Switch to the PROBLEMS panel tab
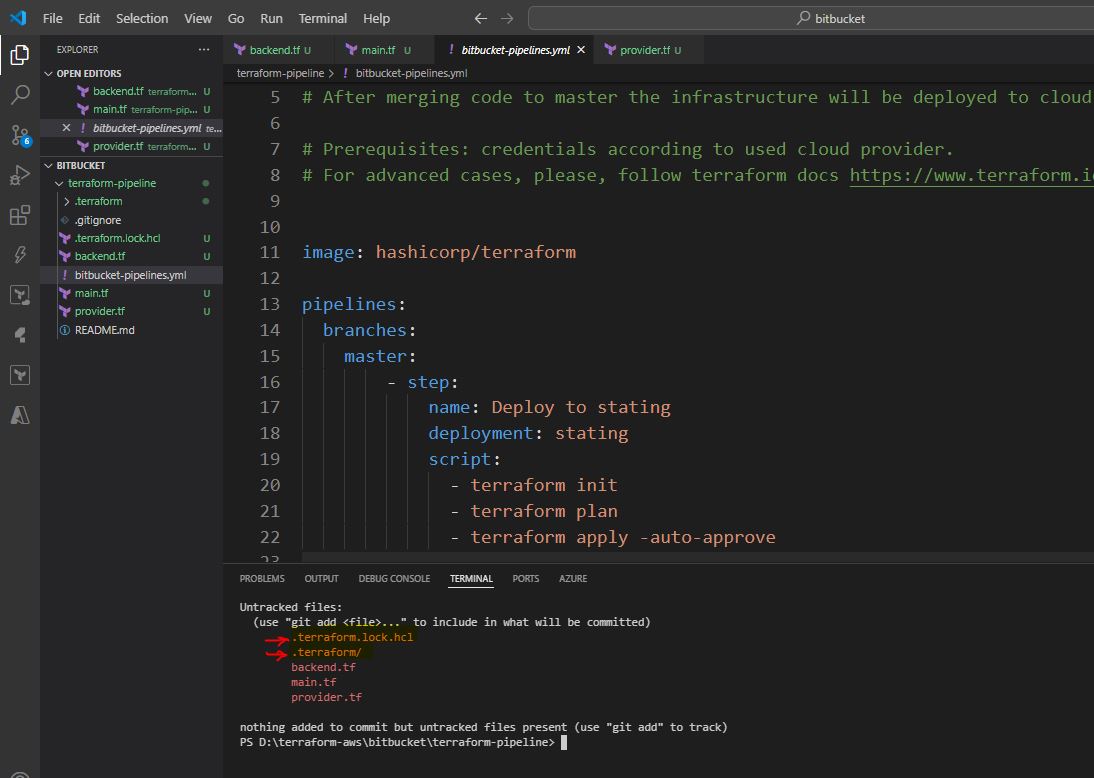The height and width of the screenshot is (778, 1094). coord(262,578)
